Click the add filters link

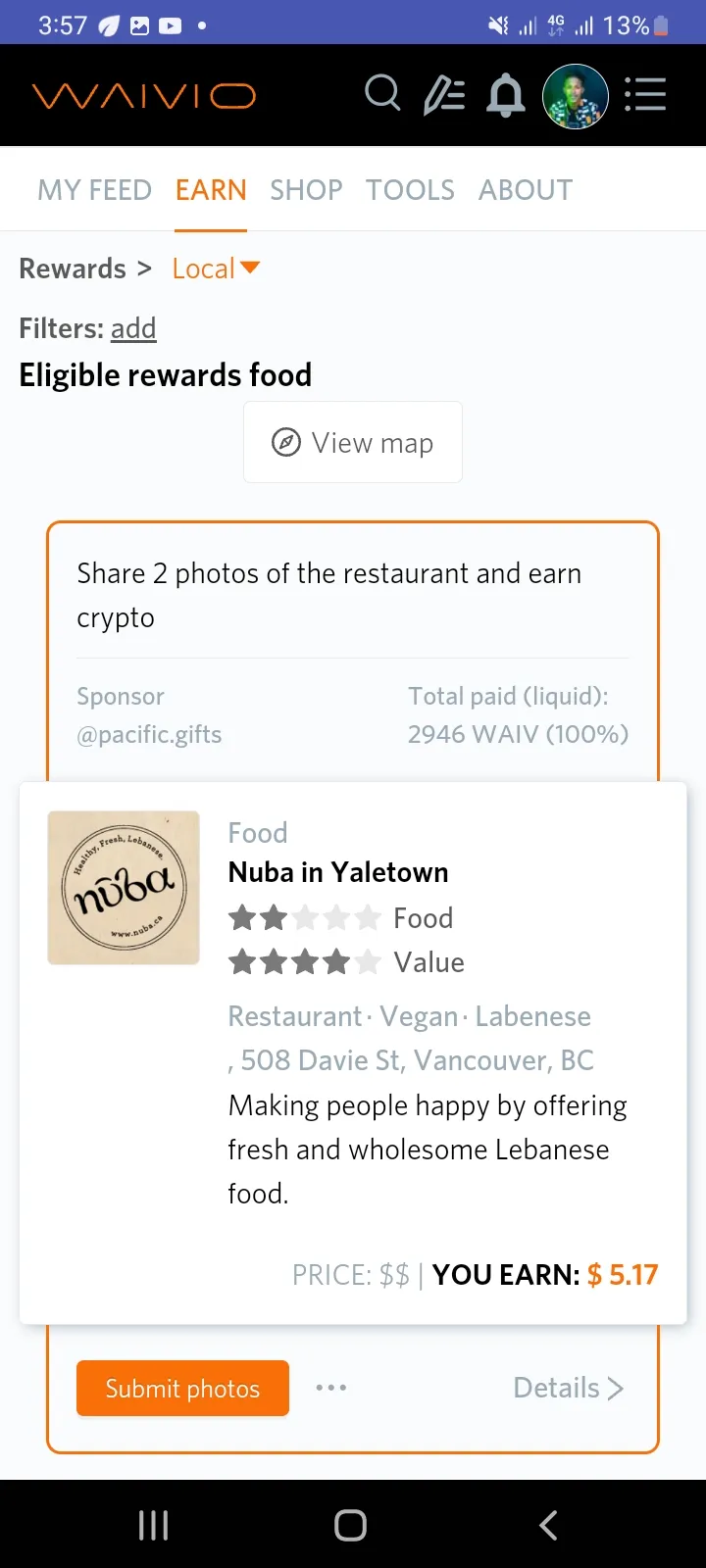(x=133, y=328)
